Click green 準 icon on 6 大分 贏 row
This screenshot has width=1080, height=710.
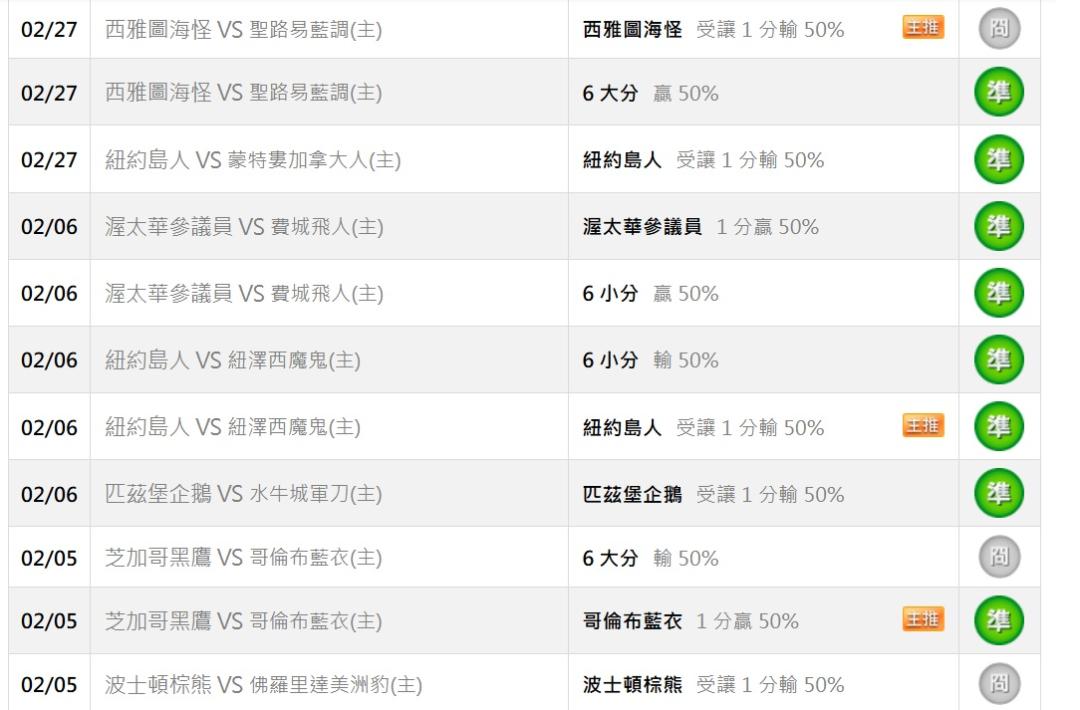pos(998,93)
